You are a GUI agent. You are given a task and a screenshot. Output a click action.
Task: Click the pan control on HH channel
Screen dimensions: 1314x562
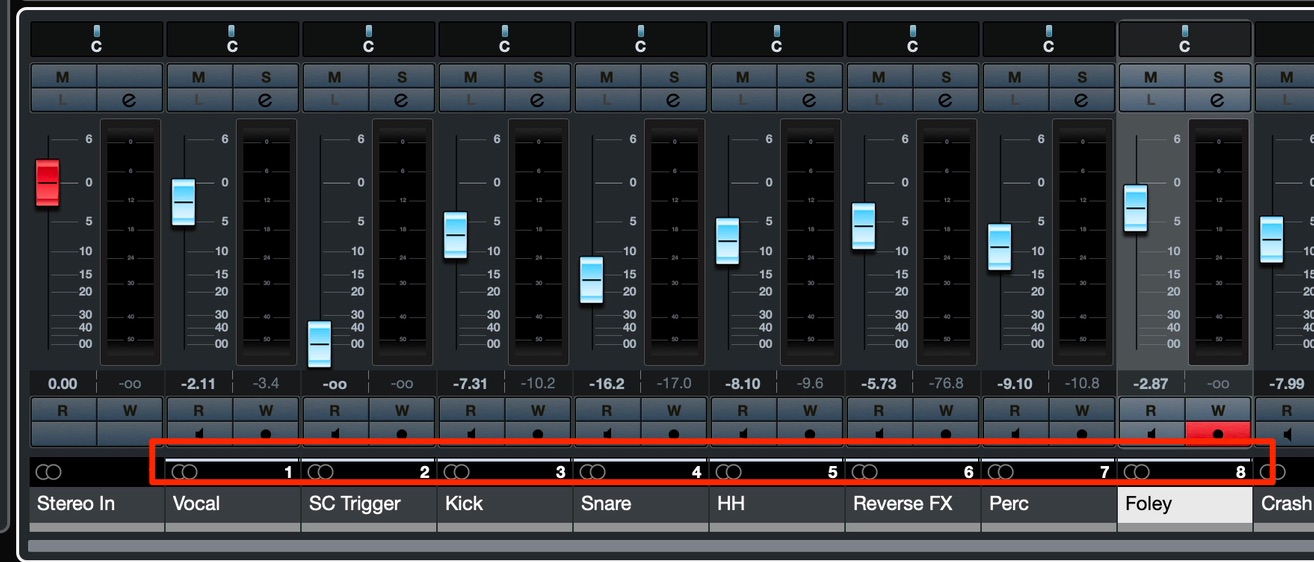[x=776, y=39]
